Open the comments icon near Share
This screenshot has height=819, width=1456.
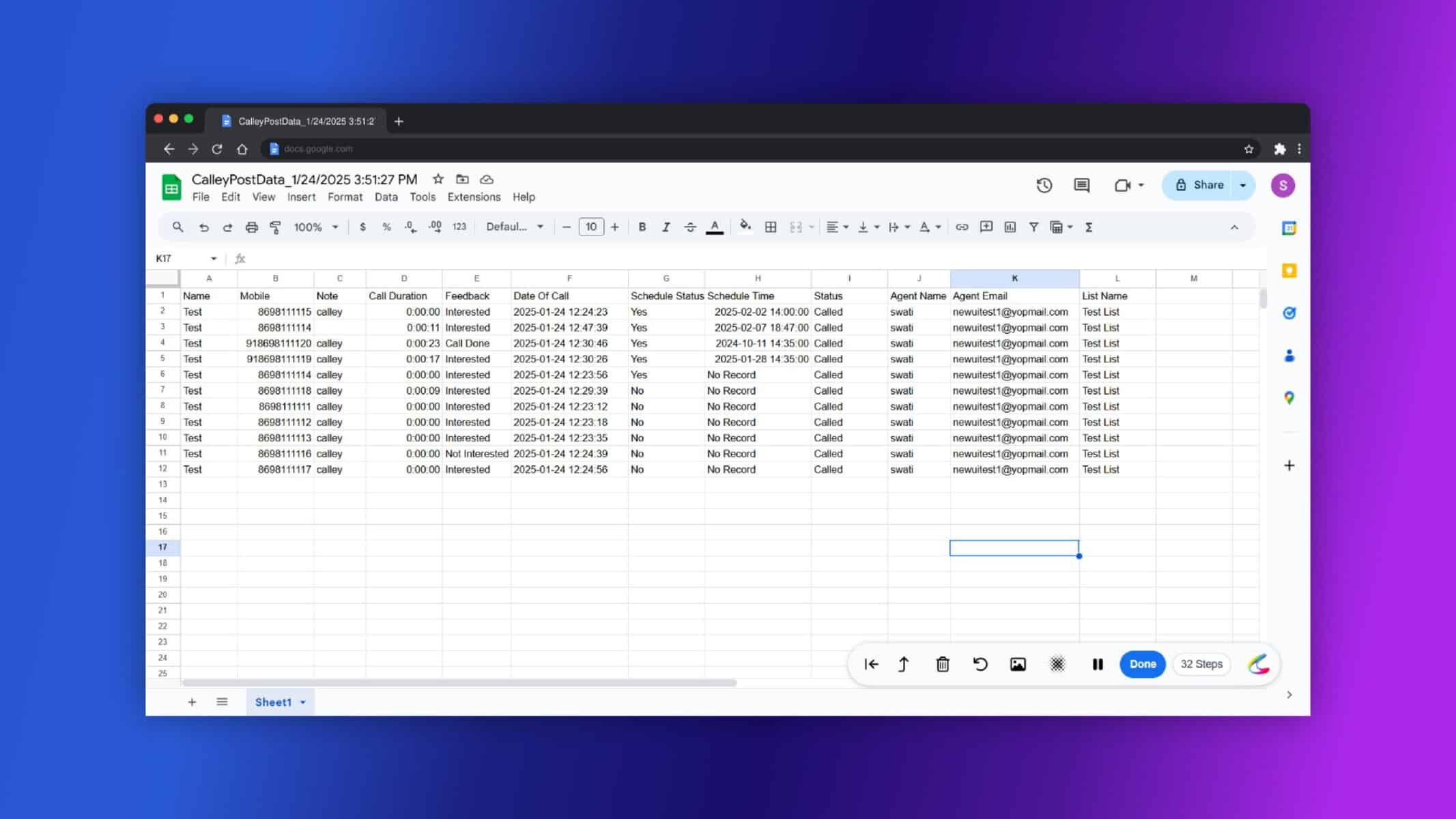1081,185
